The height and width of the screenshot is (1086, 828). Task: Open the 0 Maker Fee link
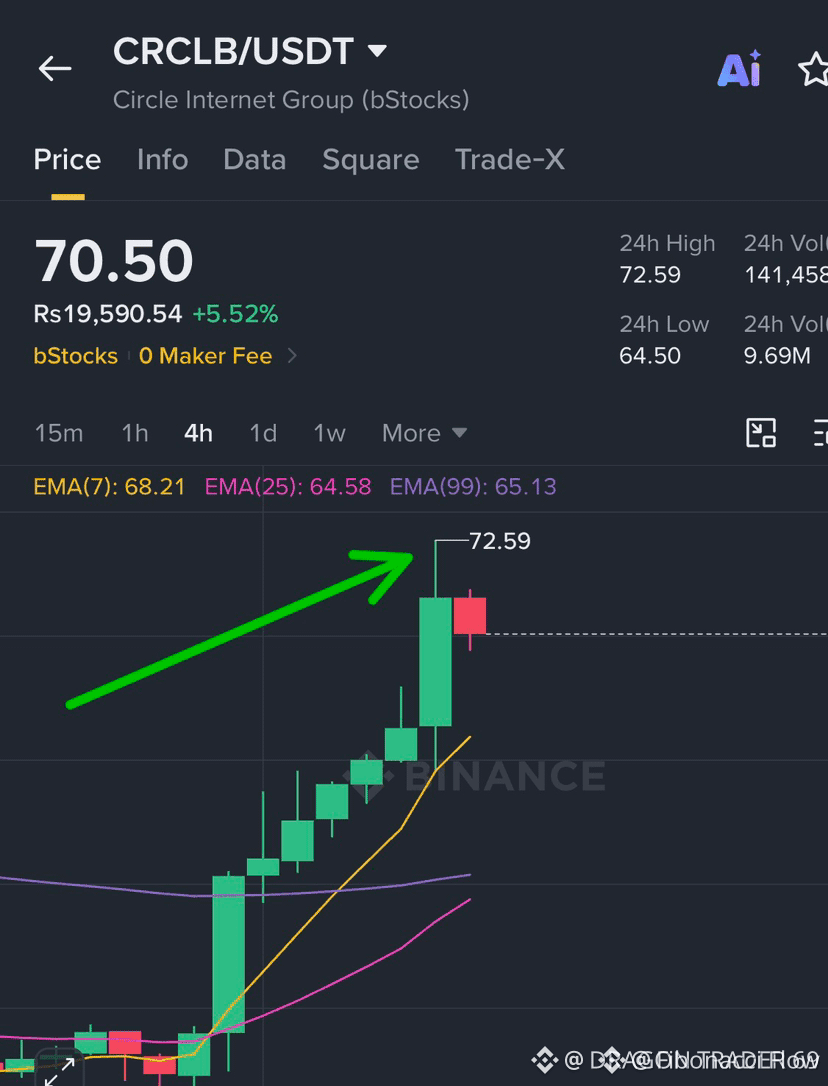pyautogui.click(x=205, y=356)
